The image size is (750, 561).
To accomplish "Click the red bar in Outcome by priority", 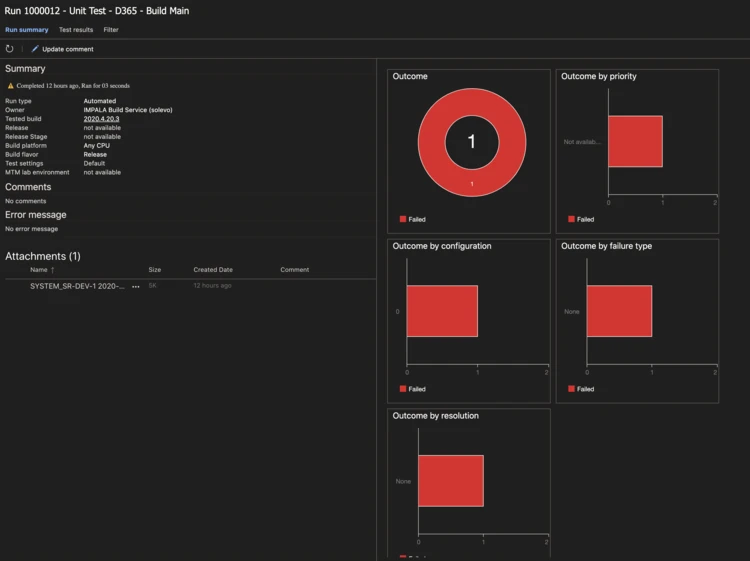I will point(635,141).
